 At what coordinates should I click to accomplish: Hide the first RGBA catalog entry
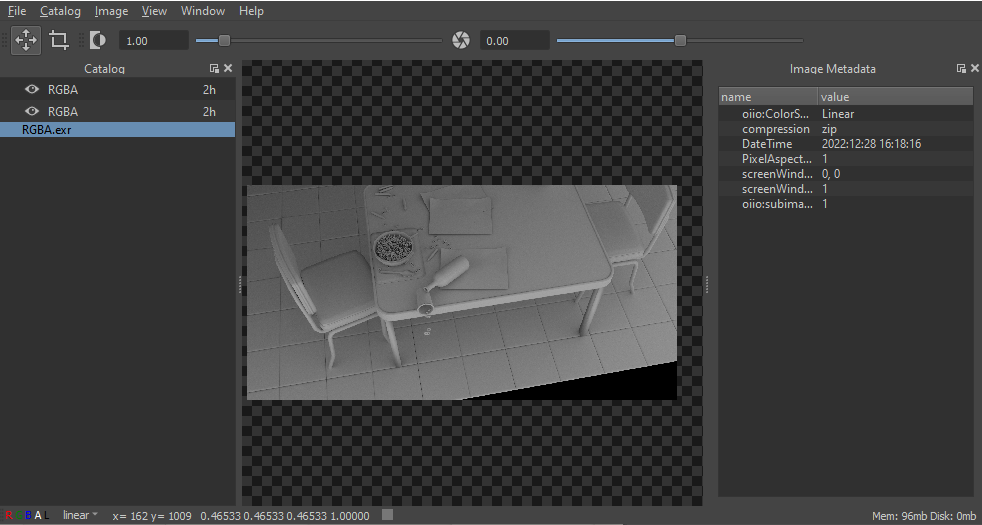point(32,90)
